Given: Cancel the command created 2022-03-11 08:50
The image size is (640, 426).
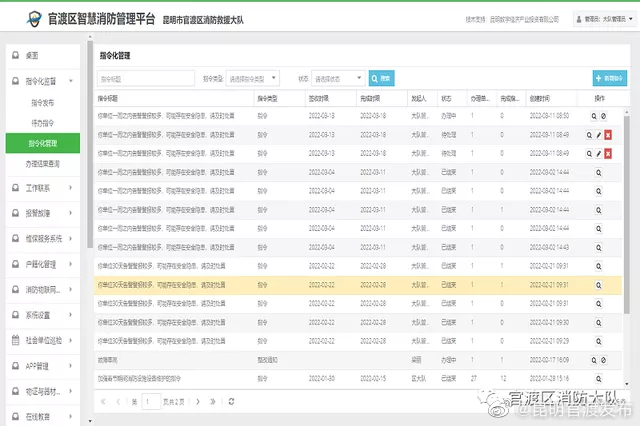Looking at the screenshot, I should click(603, 116).
